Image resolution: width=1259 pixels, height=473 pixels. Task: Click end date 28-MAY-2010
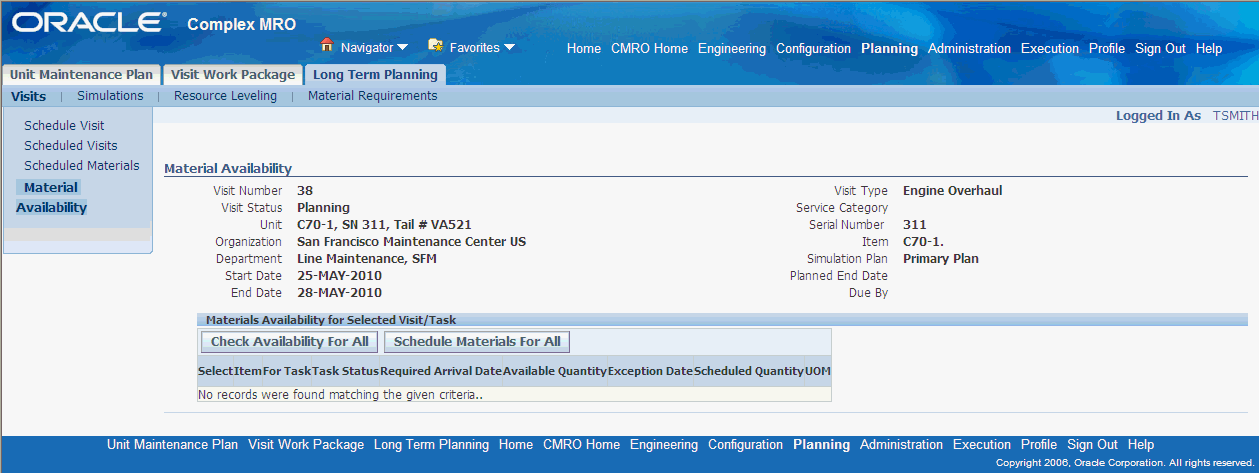(x=340, y=293)
